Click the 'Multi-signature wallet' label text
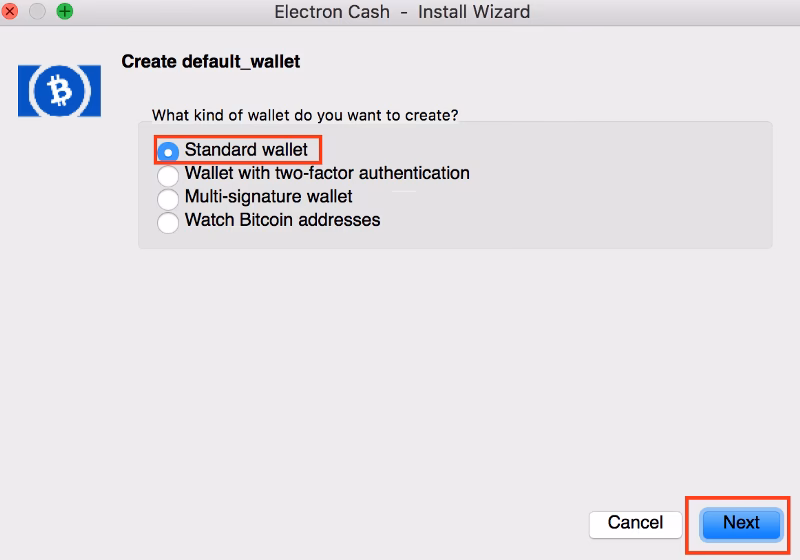Image resolution: width=800 pixels, height=560 pixels. [268, 197]
